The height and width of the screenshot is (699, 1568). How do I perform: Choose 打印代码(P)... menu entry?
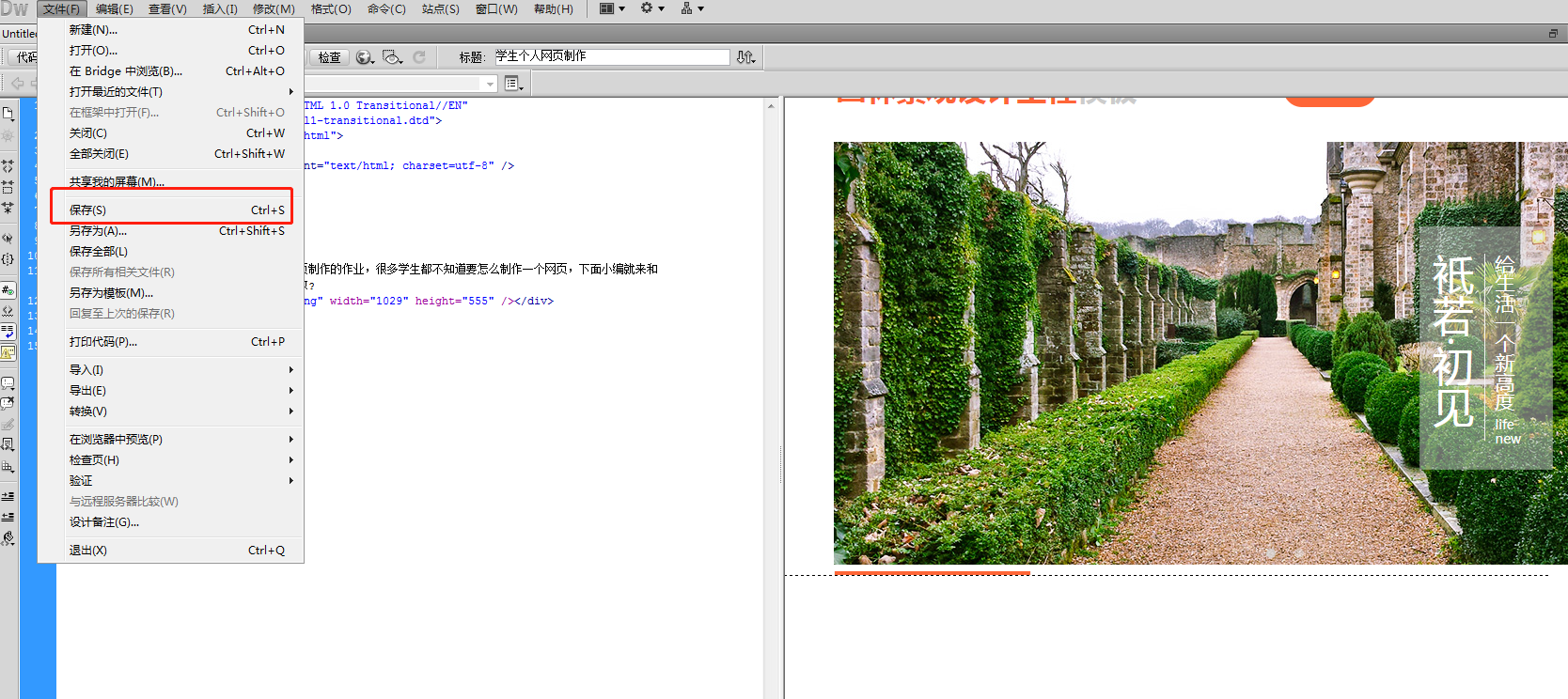tap(170, 342)
